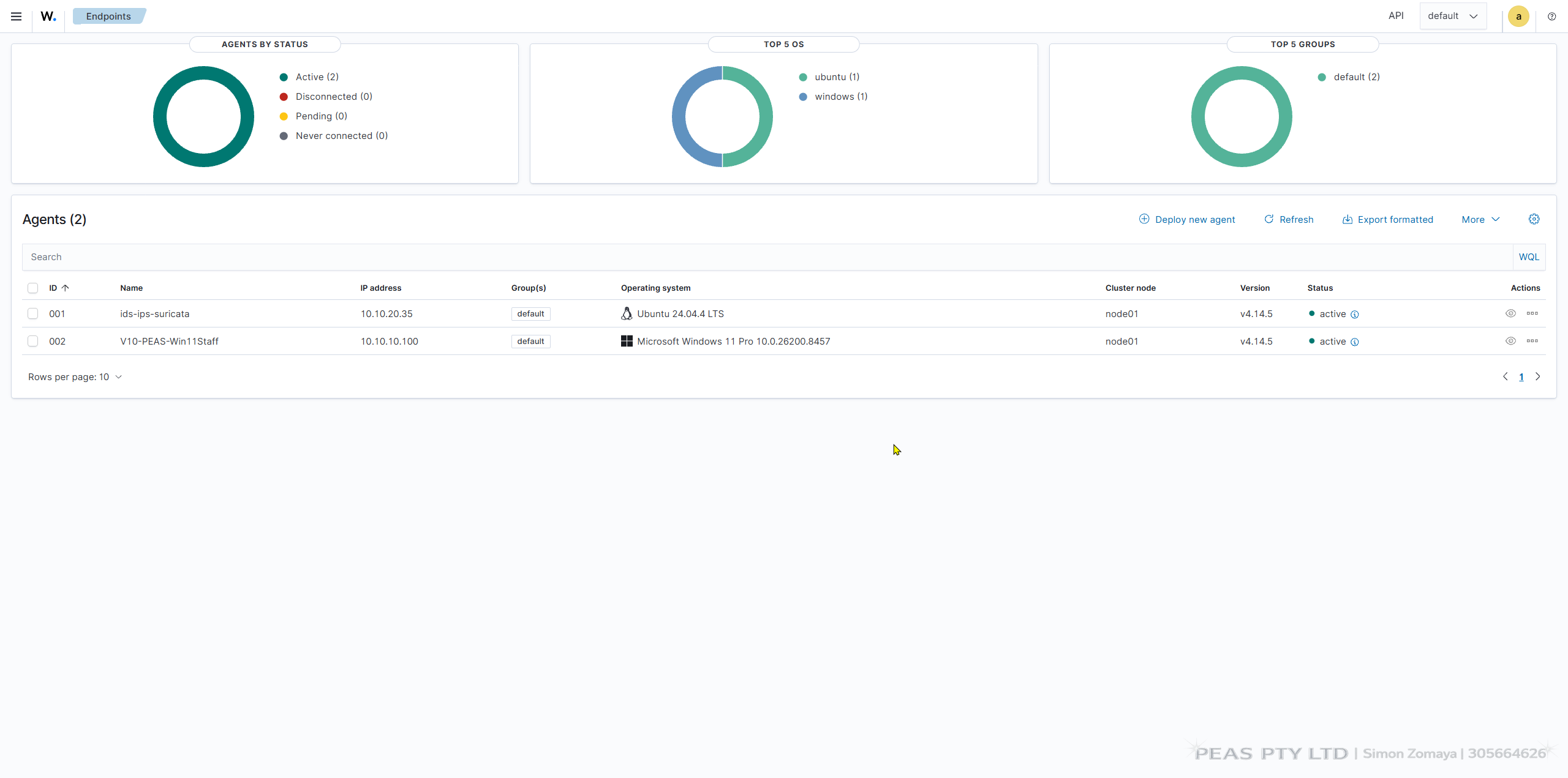Viewport: 1568px width, 778px height.
Task: Sort by Status column header
Action: click(x=1320, y=288)
